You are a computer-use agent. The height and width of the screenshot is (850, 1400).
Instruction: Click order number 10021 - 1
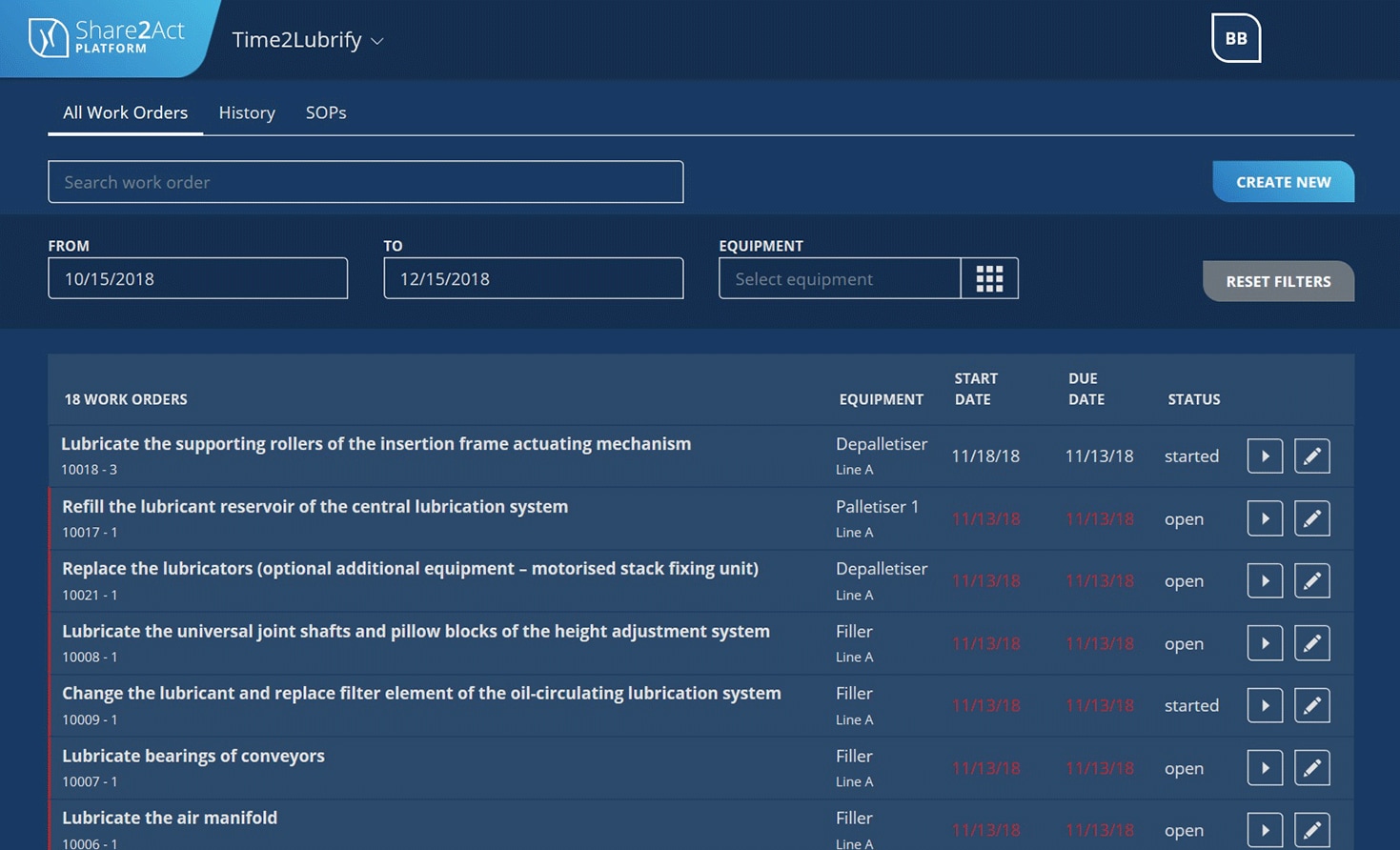pos(90,595)
